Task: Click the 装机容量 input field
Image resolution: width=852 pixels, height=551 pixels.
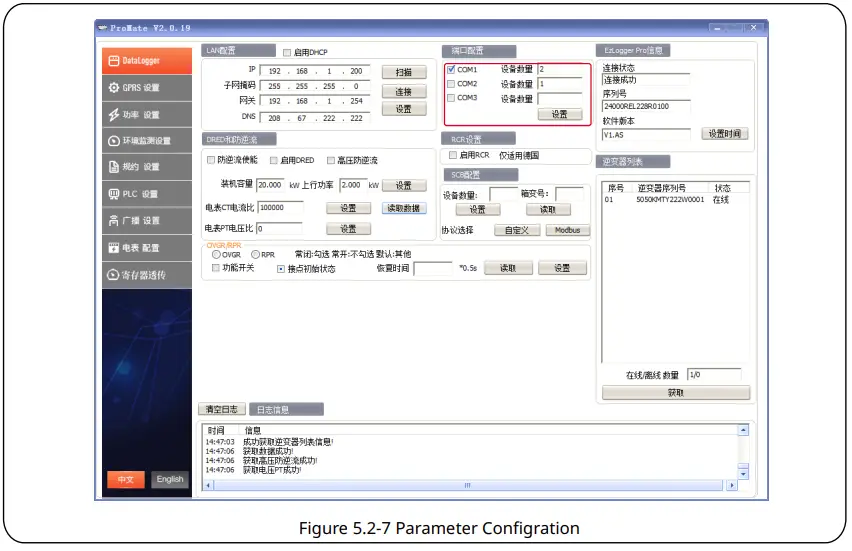Action: point(271,185)
